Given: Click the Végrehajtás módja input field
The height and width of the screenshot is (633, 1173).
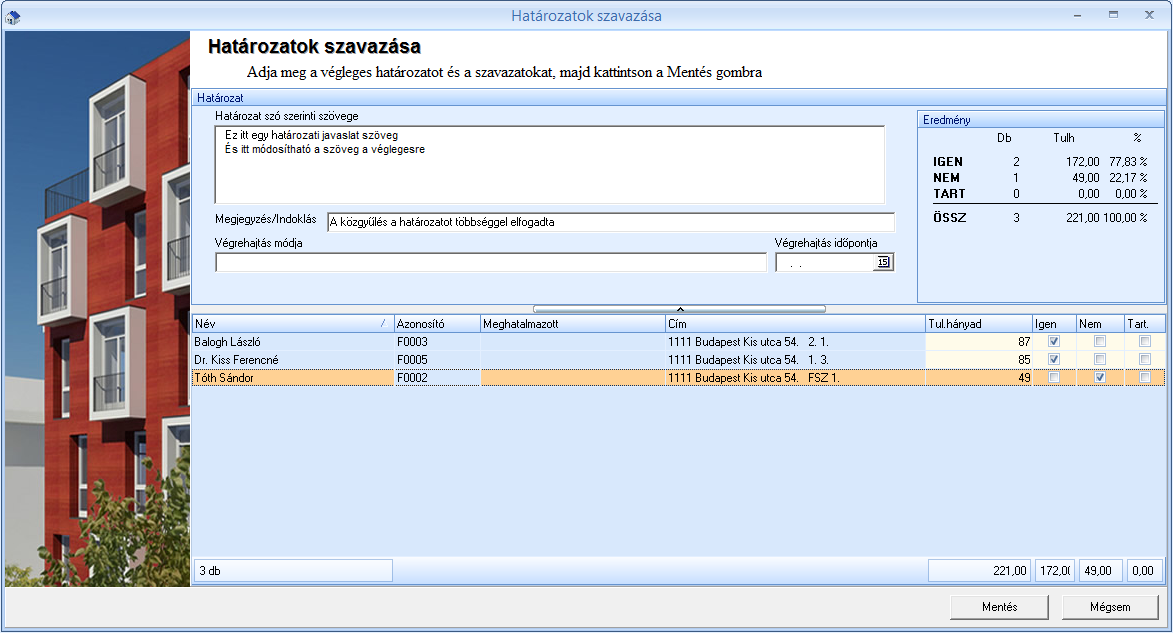Looking at the screenshot, I should click(x=491, y=262).
